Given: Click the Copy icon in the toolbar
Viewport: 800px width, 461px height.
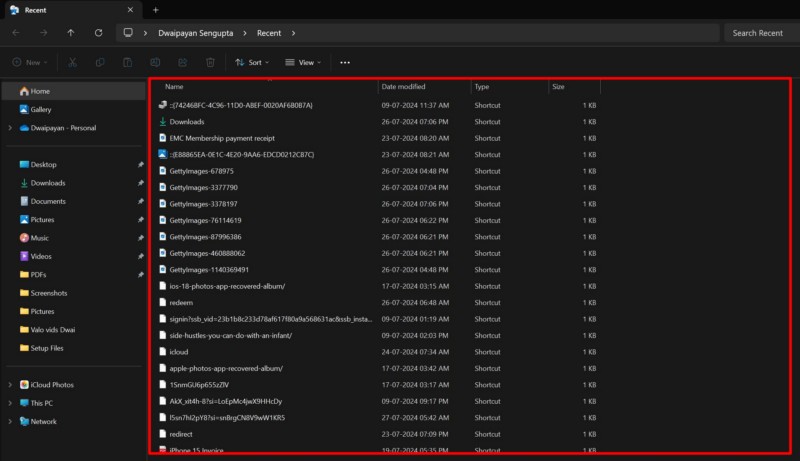Looking at the screenshot, I should point(100,62).
